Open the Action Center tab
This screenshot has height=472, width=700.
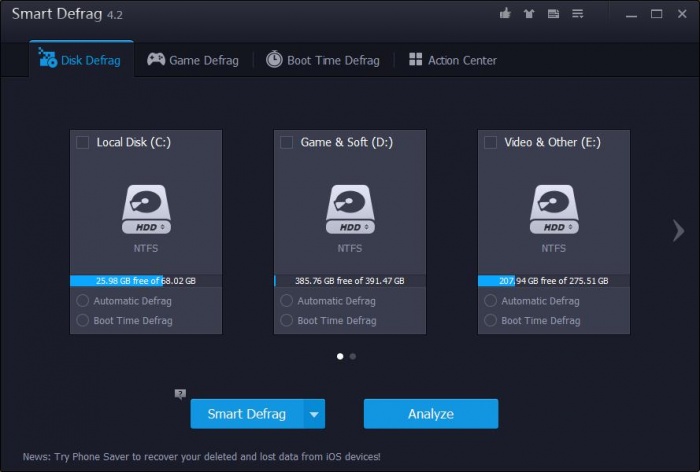click(x=453, y=60)
